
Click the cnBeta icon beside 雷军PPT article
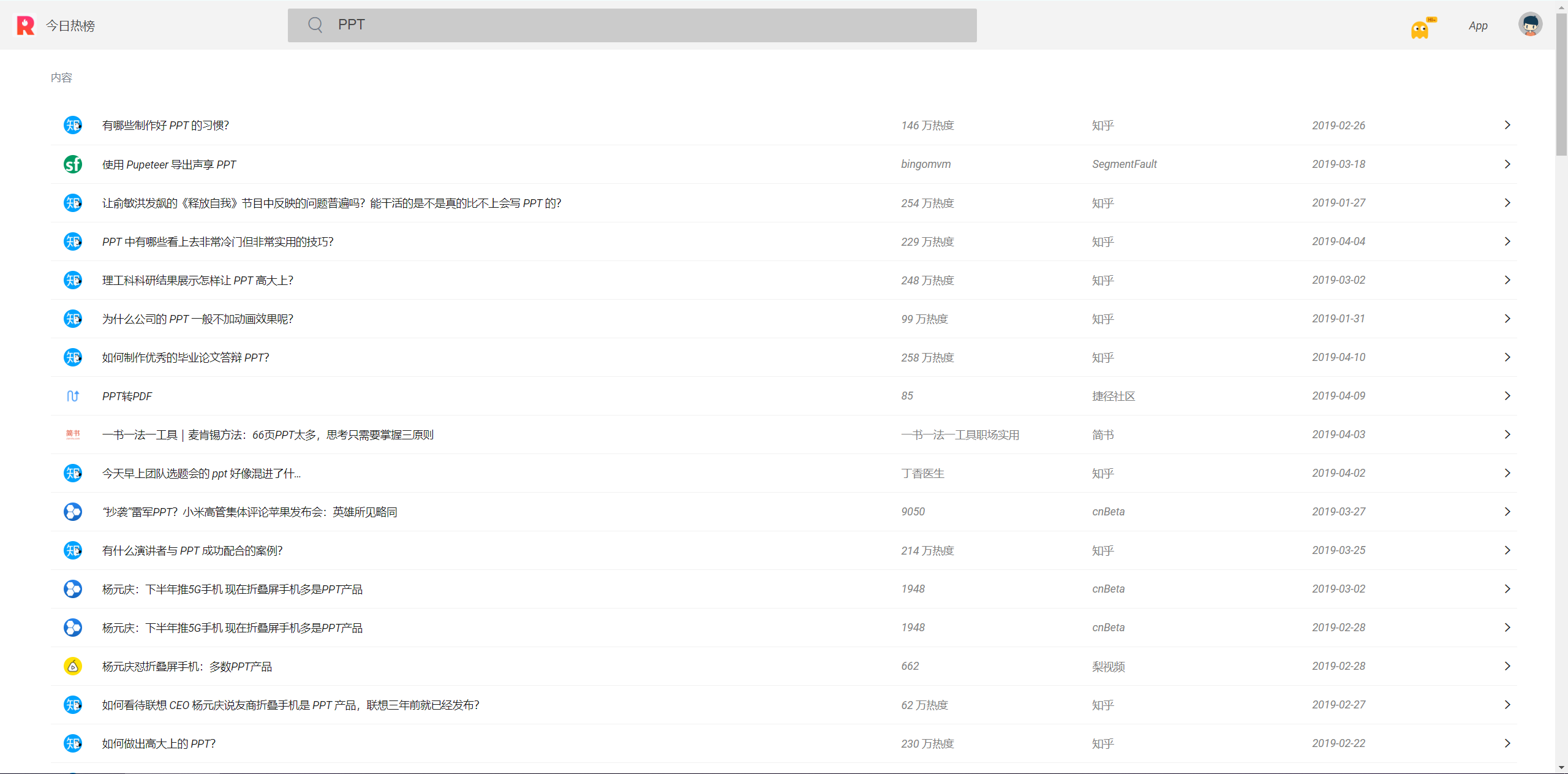(x=73, y=512)
